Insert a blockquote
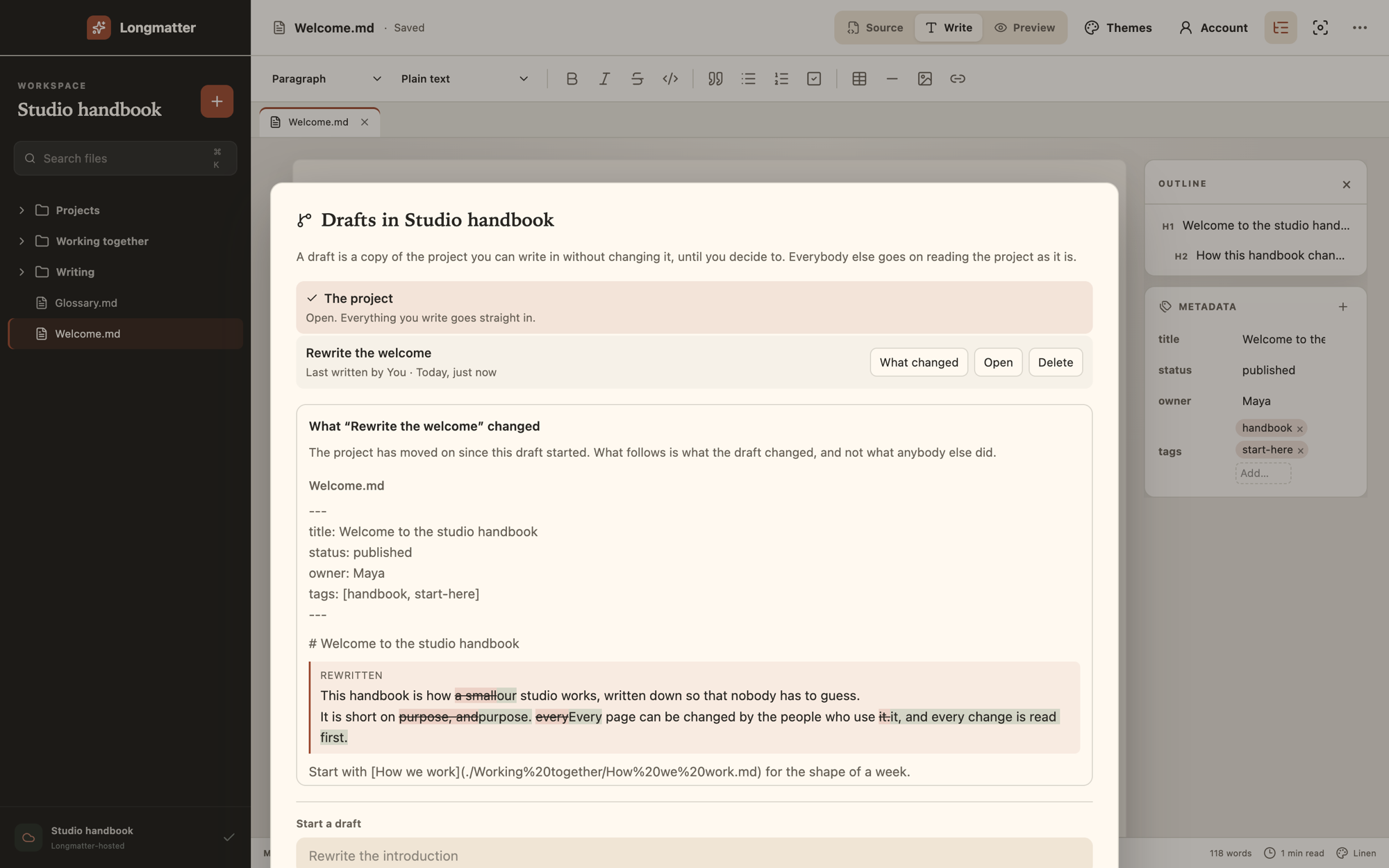This screenshot has height=868, width=1389. [x=715, y=78]
